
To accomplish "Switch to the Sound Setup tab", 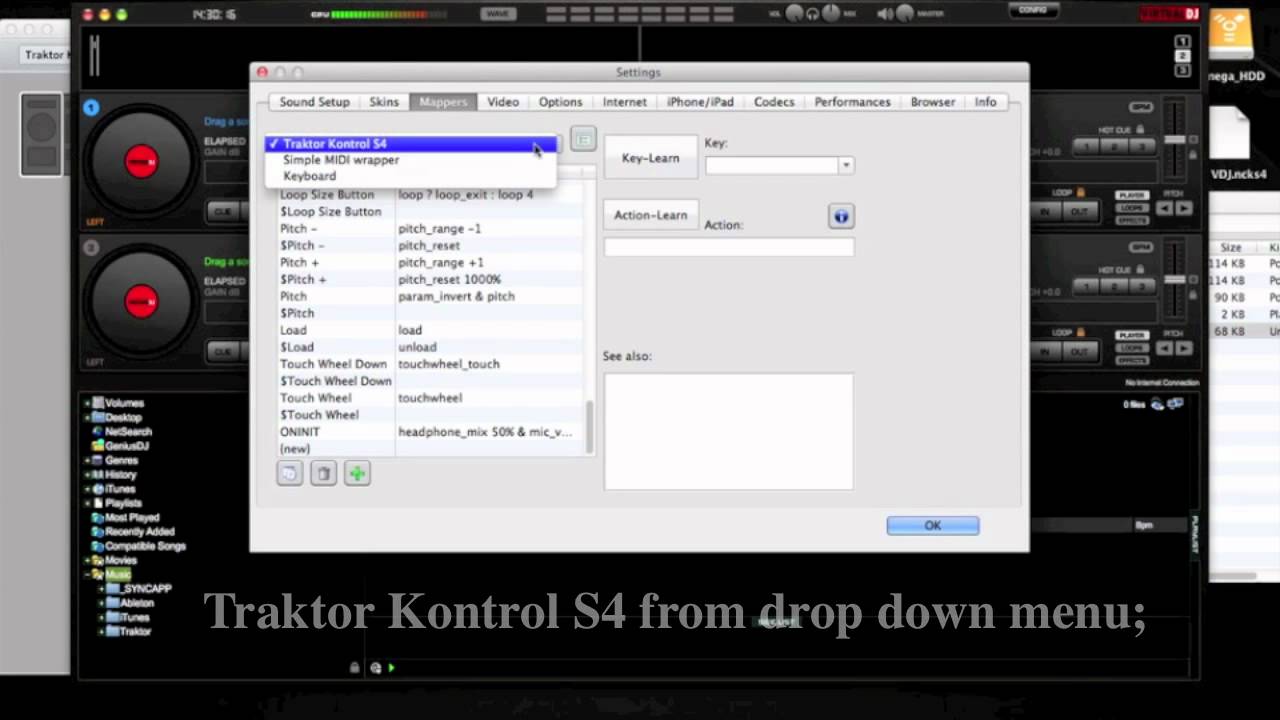I will coord(314,102).
